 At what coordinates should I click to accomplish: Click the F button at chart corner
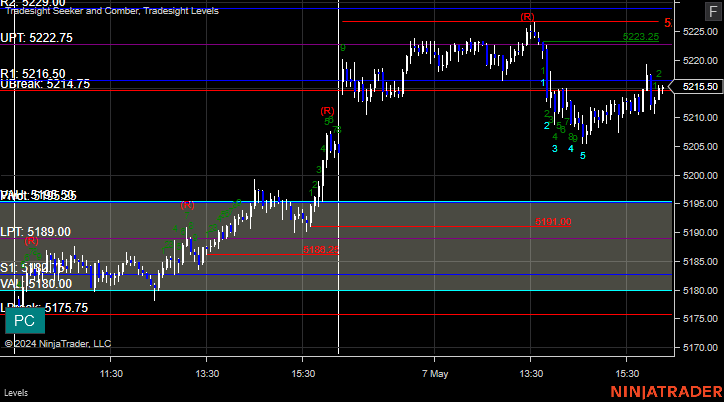point(713,12)
